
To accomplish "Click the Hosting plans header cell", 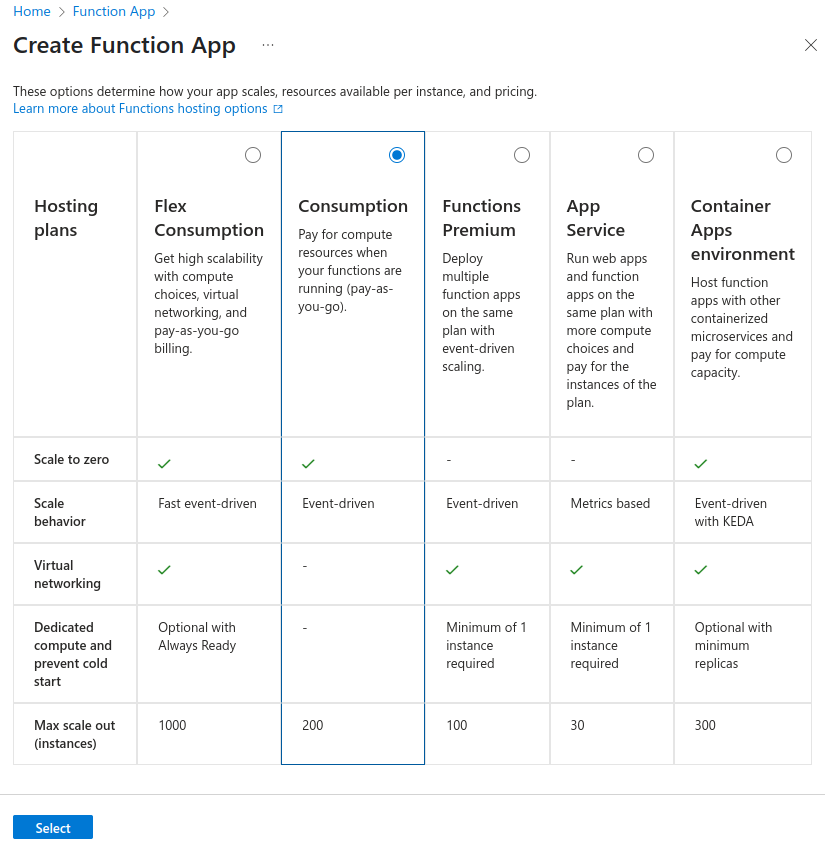I will coord(65,217).
